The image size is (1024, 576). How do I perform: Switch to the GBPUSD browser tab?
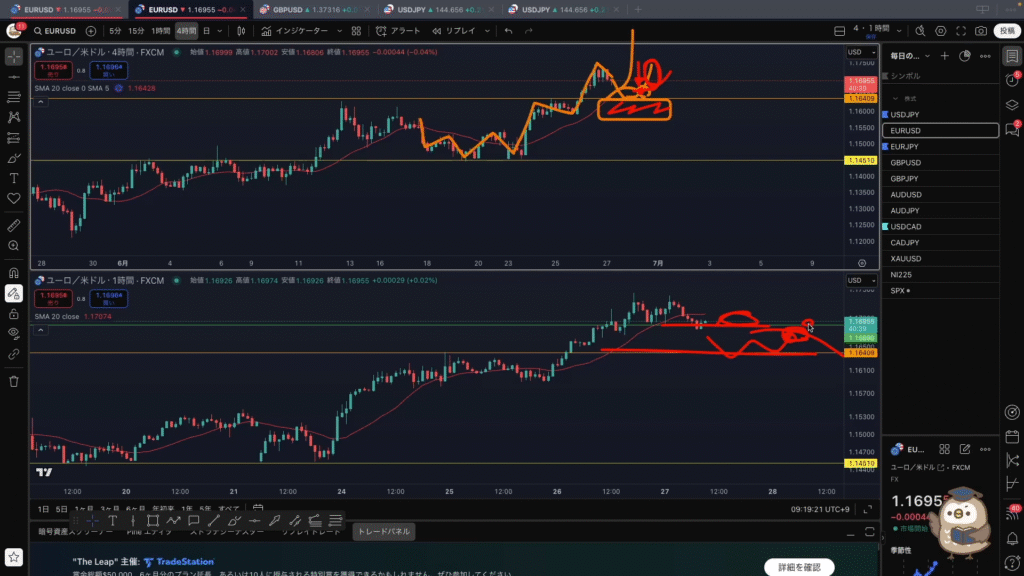pyautogui.click(x=315, y=10)
